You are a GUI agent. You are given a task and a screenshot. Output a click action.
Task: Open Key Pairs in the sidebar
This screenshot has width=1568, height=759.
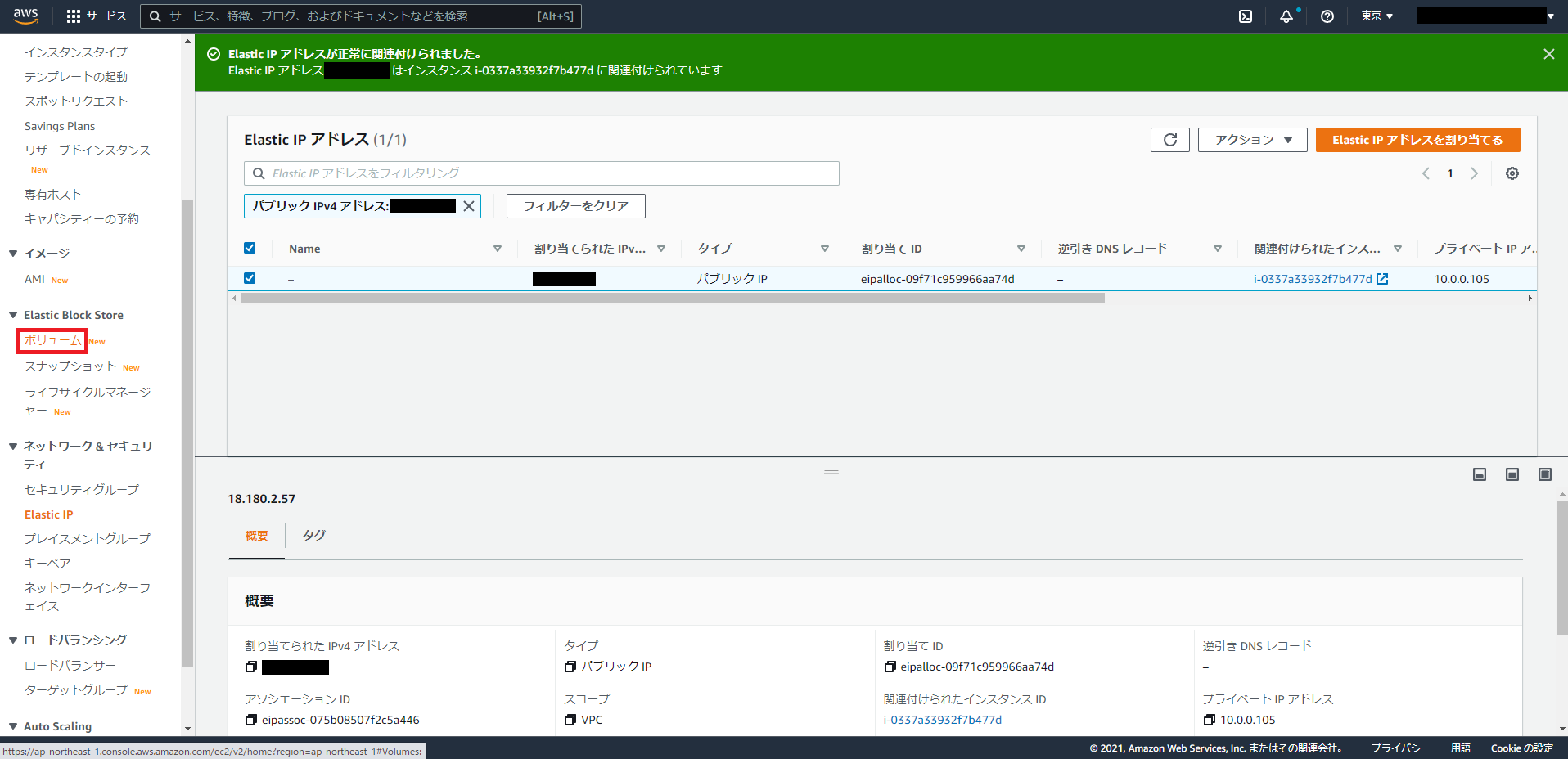47,564
